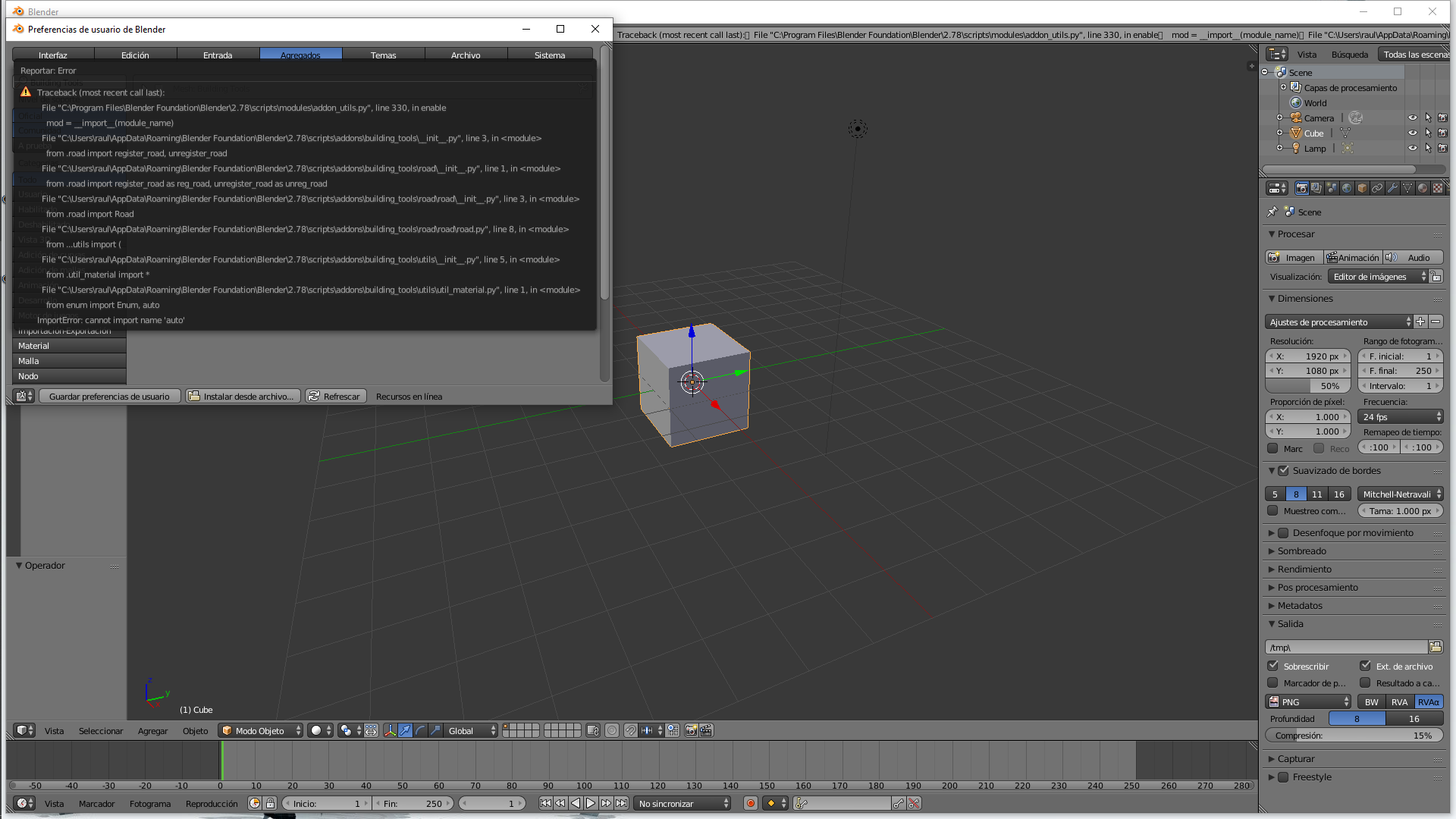The image size is (1456, 819).
Task: Open the Modo Objeto mode dropdown
Action: (260, 730)
